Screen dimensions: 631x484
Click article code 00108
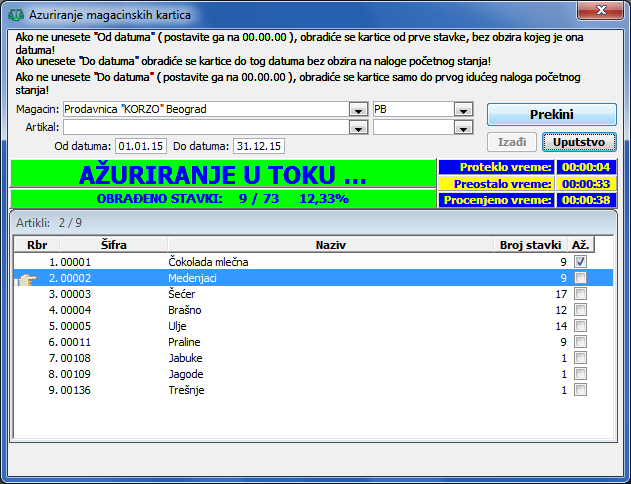click(x=76, y=358)
